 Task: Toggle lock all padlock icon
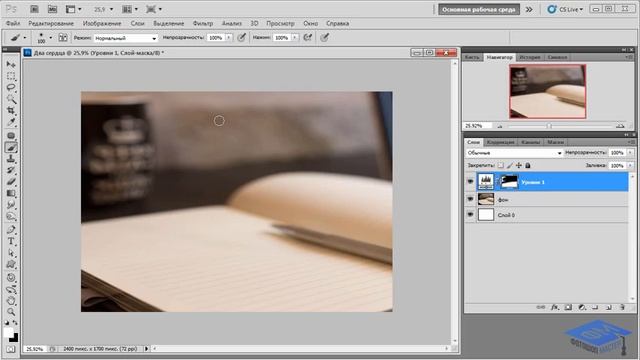(528, 165)
